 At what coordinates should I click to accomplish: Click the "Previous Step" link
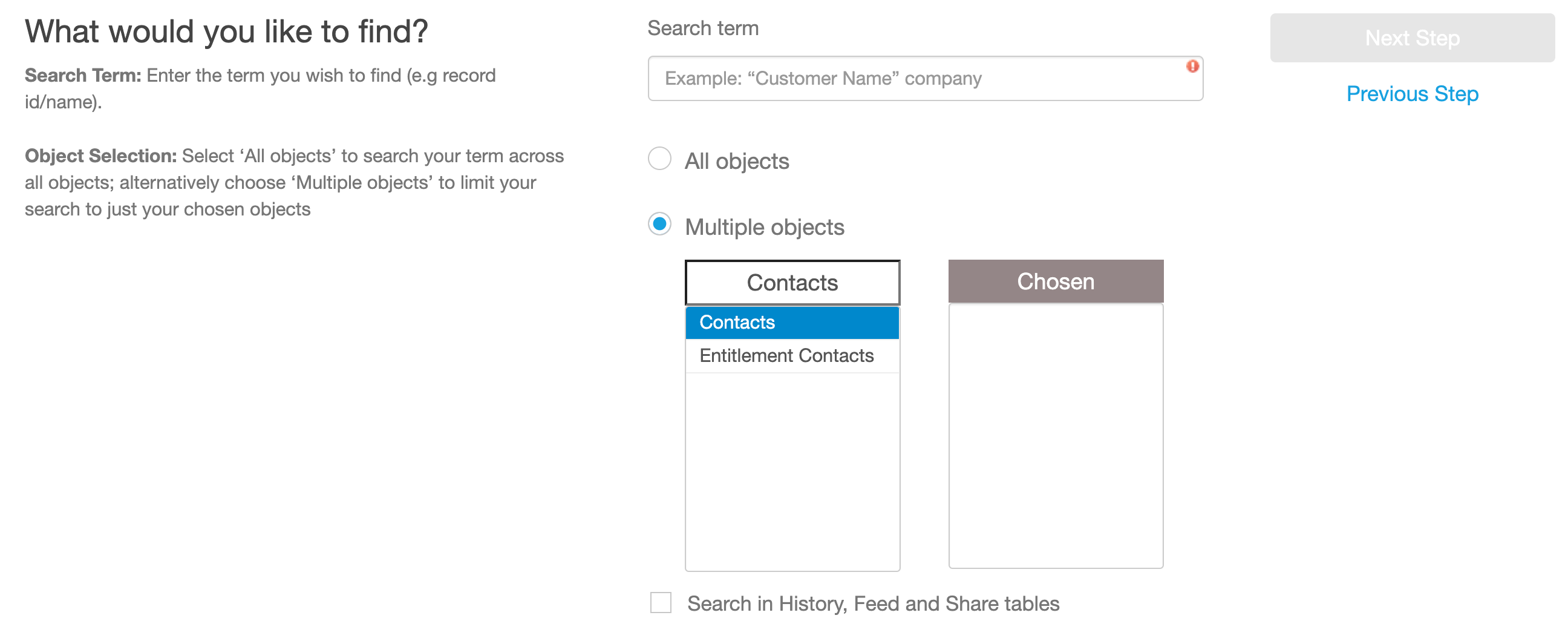click(1413, 94)
